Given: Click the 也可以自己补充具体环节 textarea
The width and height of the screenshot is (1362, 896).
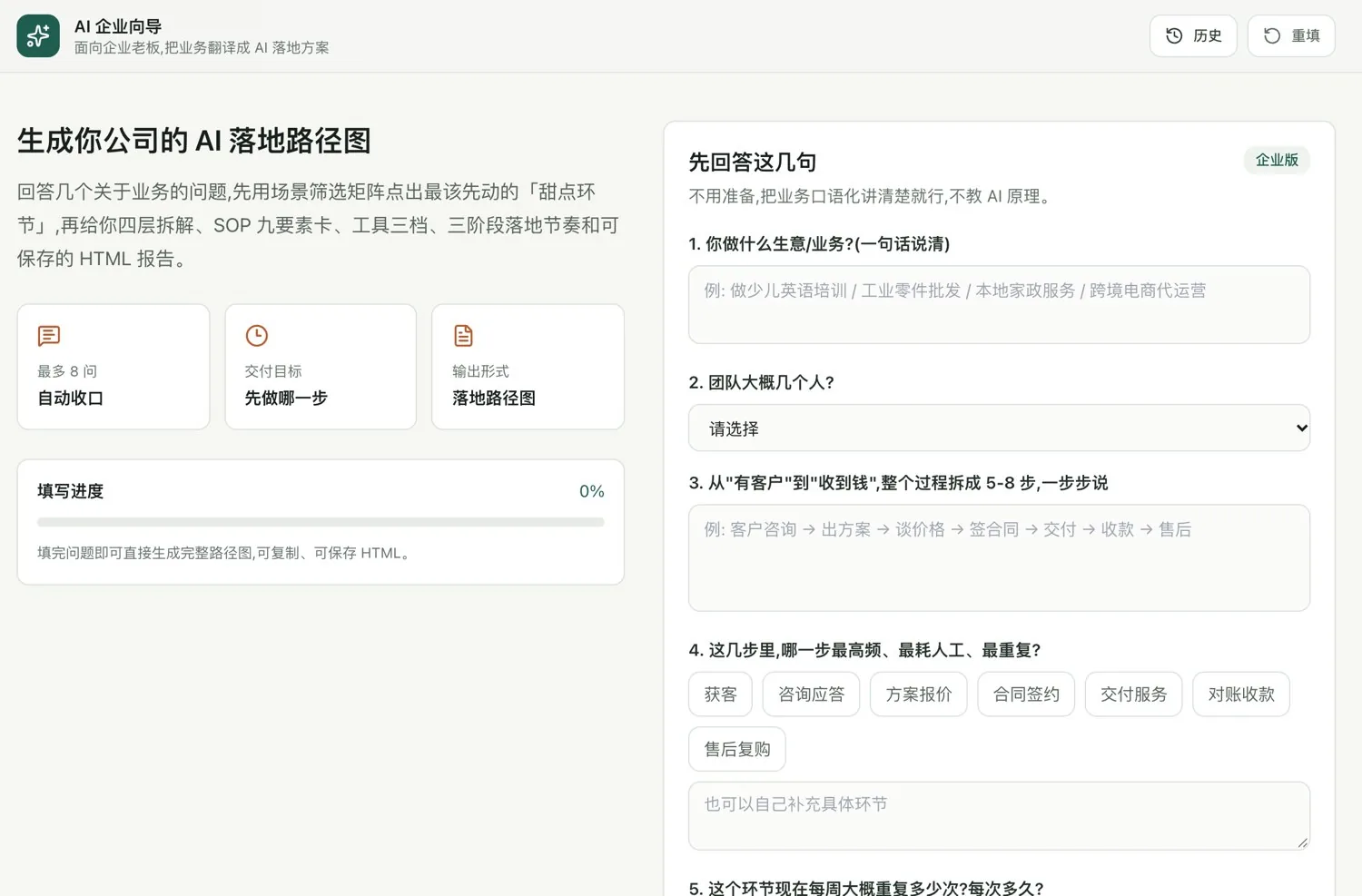Looking at the screenshot, I should click(x=999, y=816).
